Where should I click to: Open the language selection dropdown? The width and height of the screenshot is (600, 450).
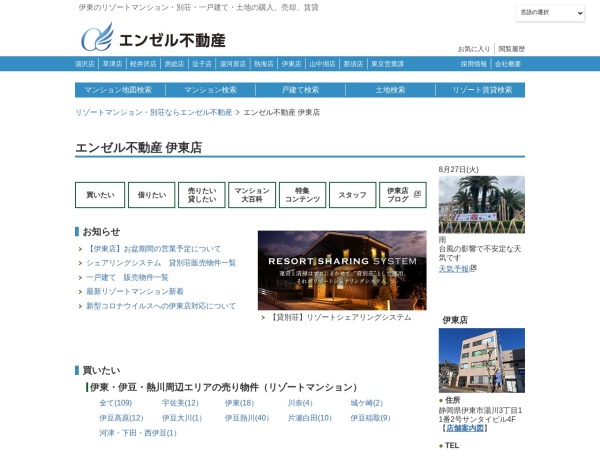click(550, 13)
